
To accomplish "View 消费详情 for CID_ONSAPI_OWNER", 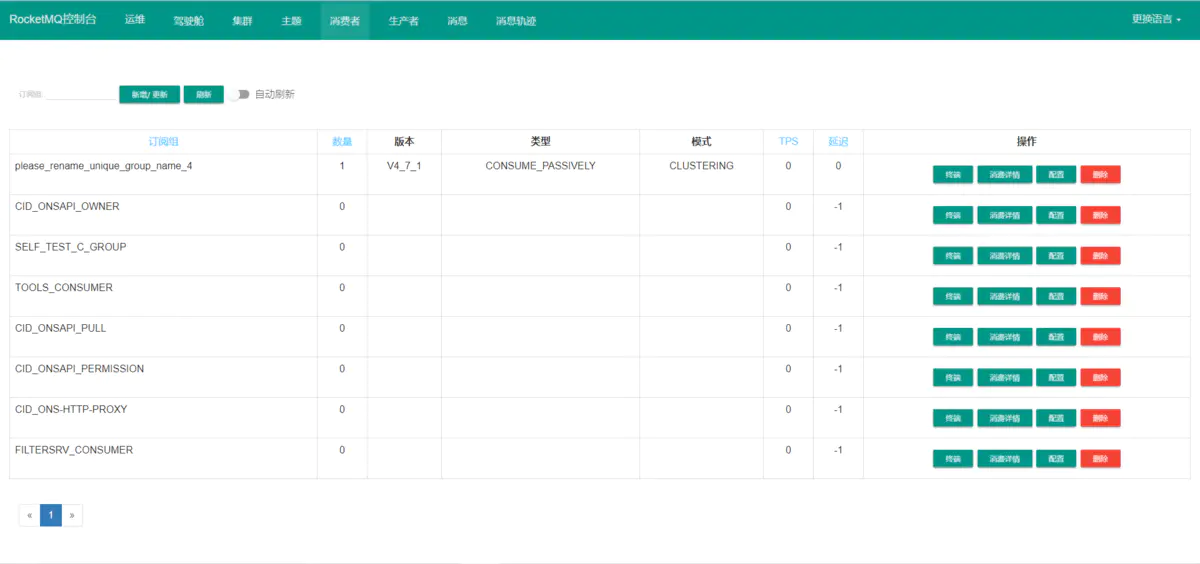I will (1005, 215).
